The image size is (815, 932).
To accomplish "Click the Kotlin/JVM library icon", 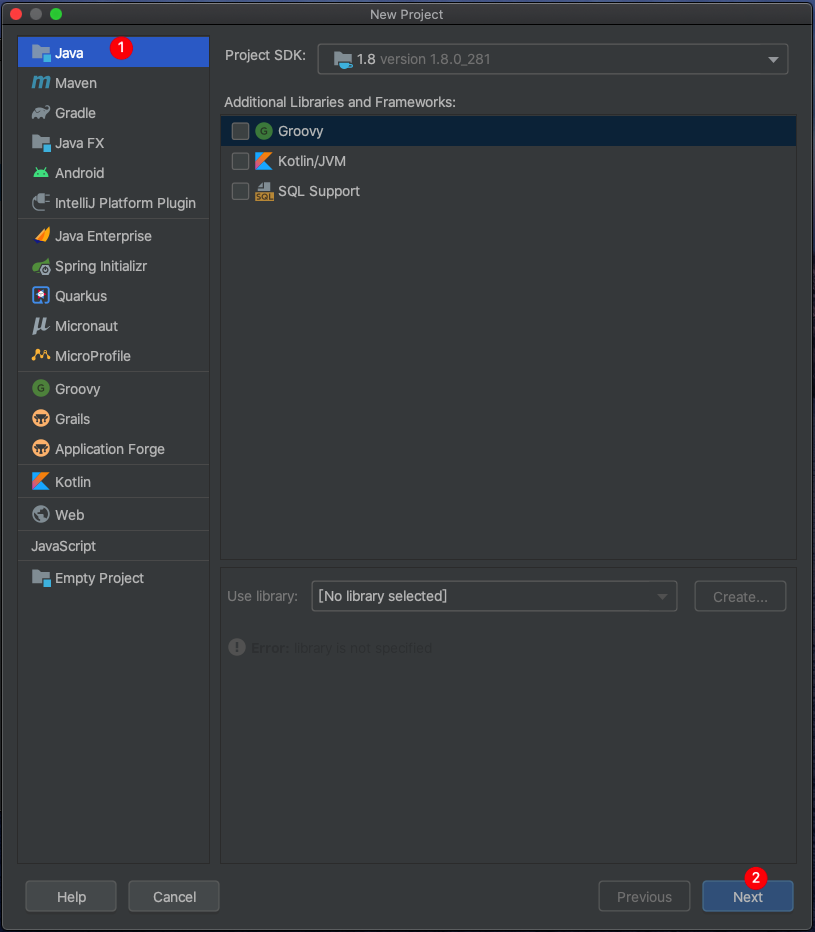I will click(264, 161).
